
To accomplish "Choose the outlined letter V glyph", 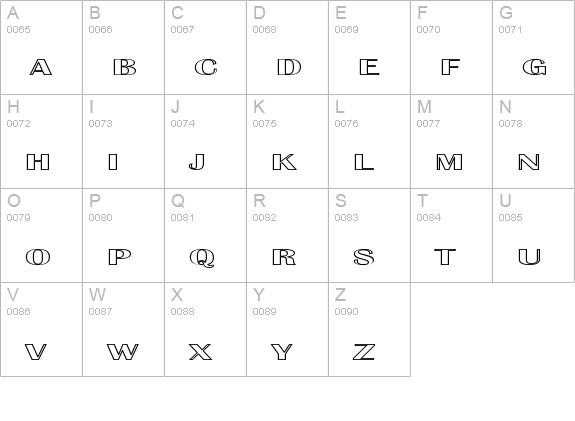I will click(36, 351).
